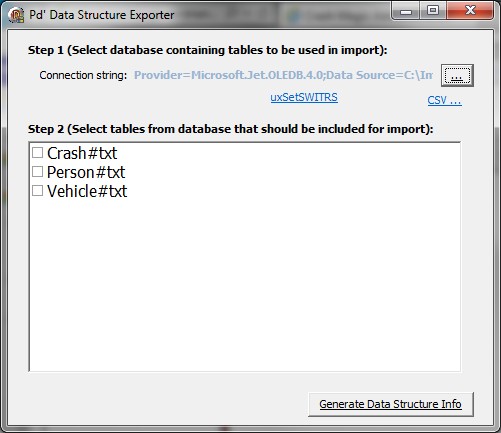
Task: Check the Crash#txt checkbox
Action: coord(37,153)
